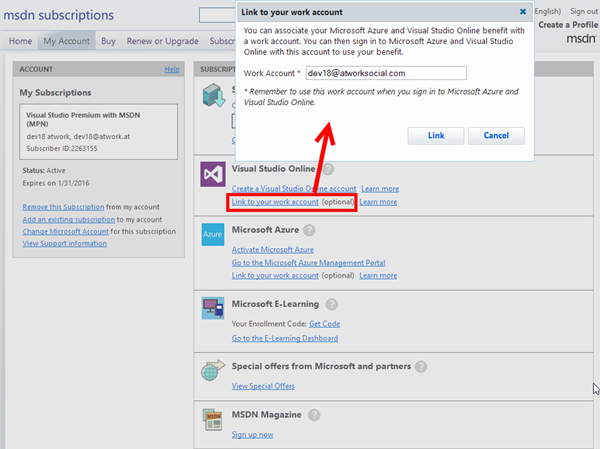The image size is (600, 449).
Task: Open help bubble next to MSDN Magazine
Action: tap(314, 415)
